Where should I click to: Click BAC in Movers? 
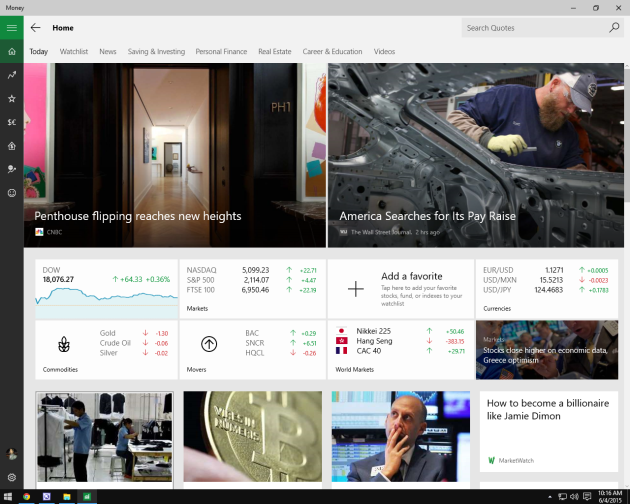[281, 333]
